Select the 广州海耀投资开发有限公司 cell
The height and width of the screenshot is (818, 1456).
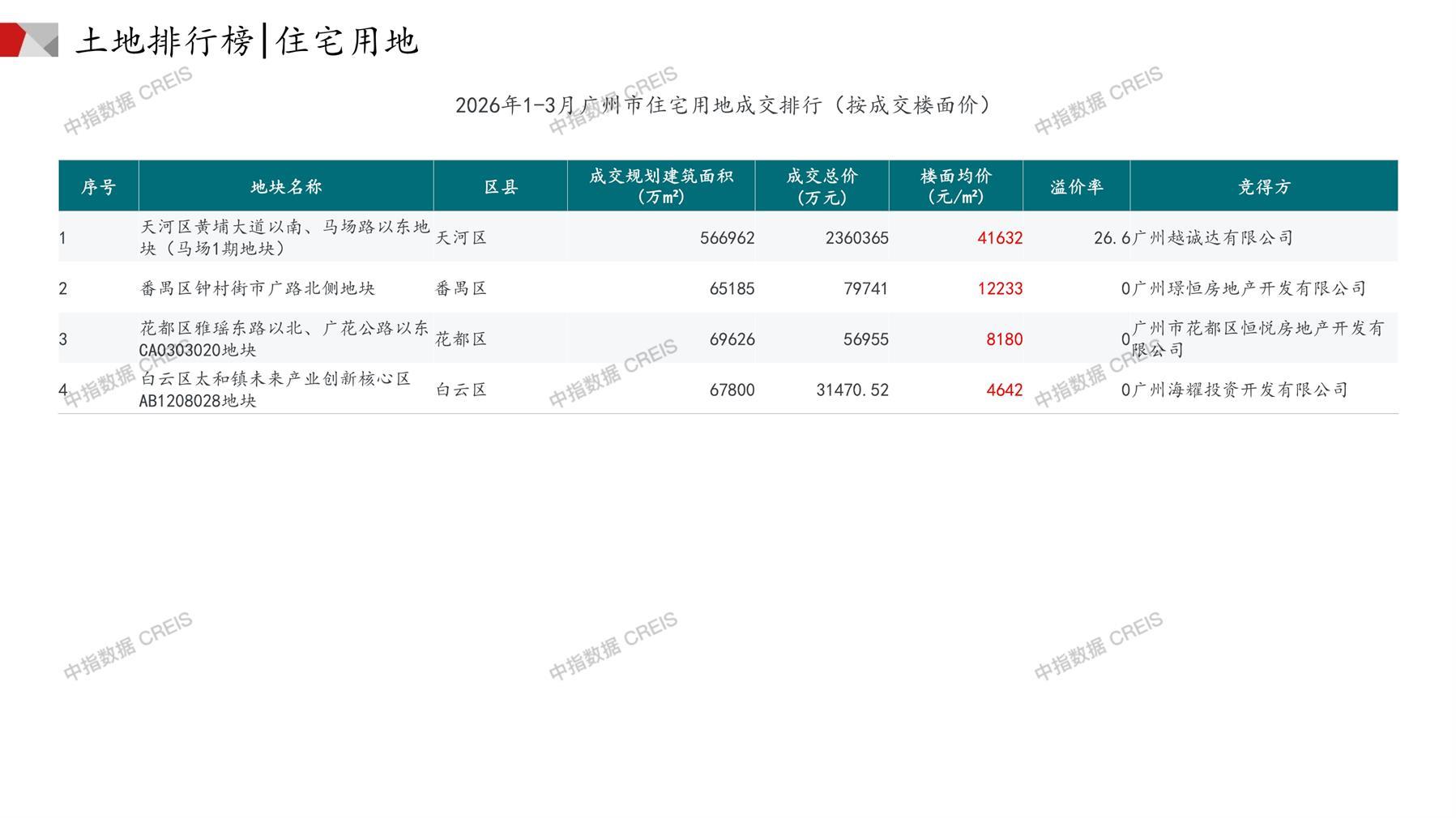(1240, 390)
